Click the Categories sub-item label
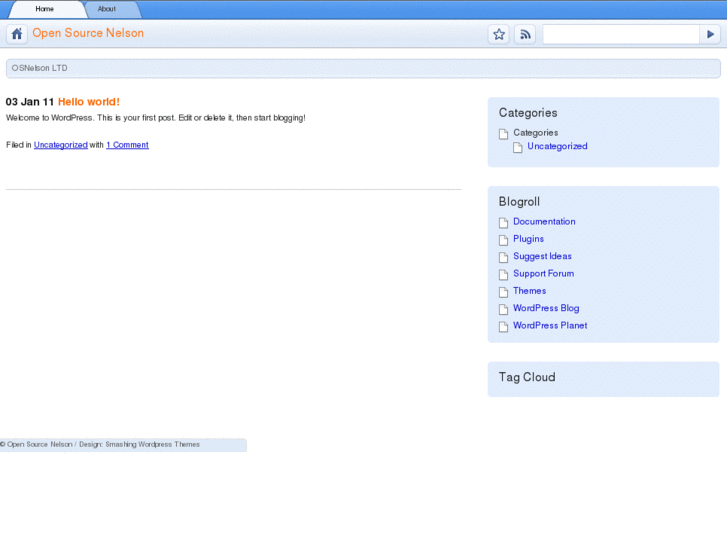This screenshot has width=727, height=545. (x=536, y=133)
